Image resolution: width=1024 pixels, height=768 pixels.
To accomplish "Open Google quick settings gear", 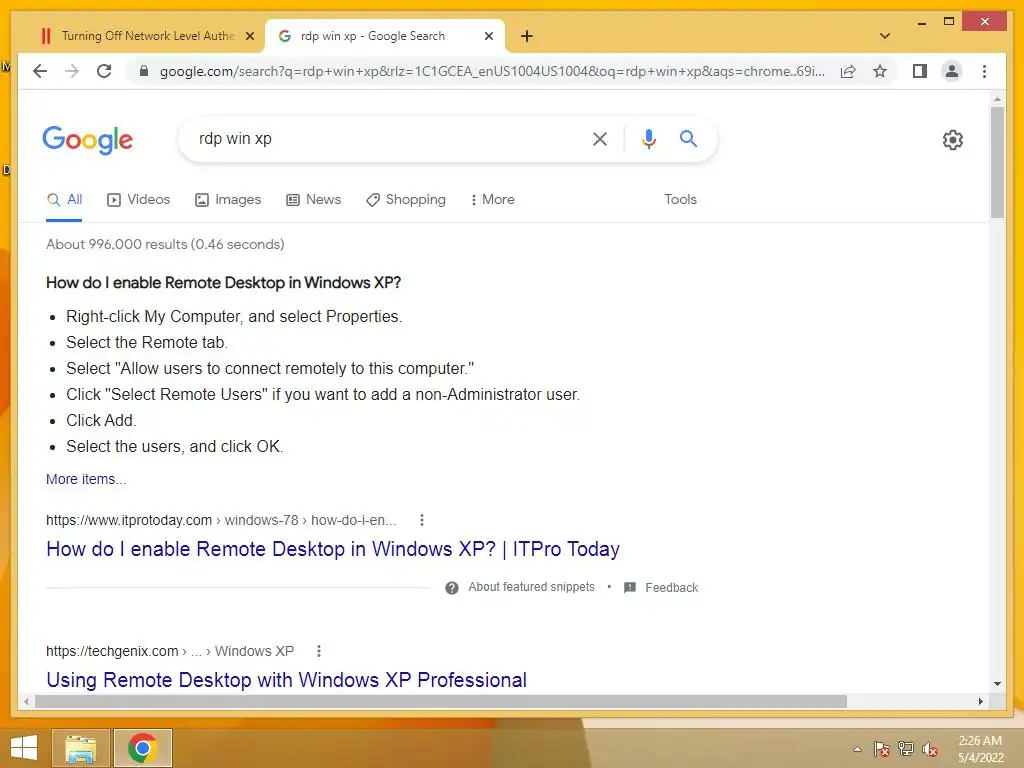I will click(x=953, y=140).
